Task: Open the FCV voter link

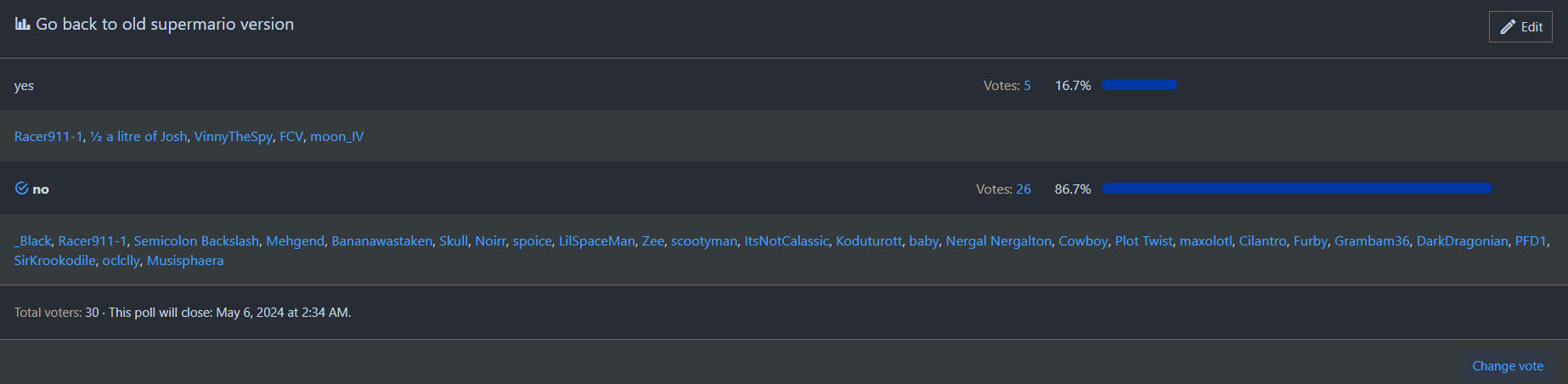Action: tap(290, 137)
